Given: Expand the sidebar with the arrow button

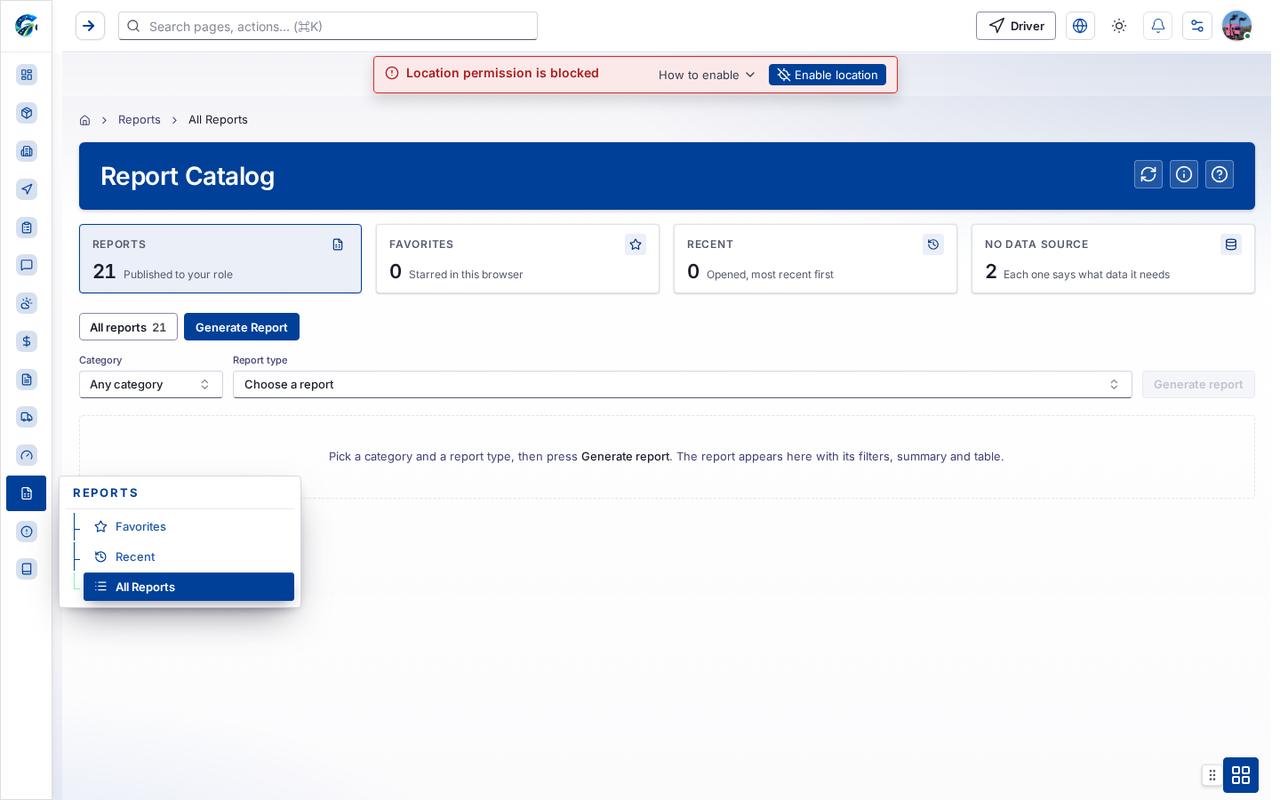Looking at the screenshot, I should (x=90, y=26).
